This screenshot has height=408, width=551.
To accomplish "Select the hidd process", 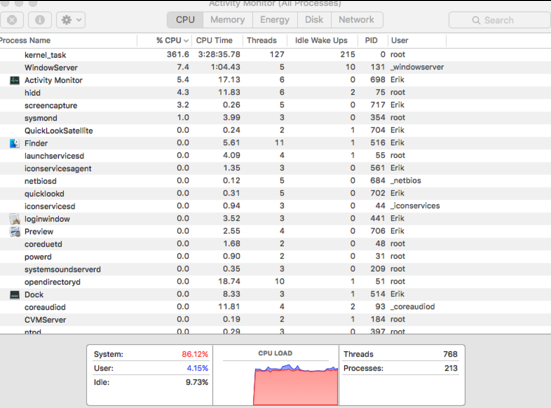I will pos(32,93).
